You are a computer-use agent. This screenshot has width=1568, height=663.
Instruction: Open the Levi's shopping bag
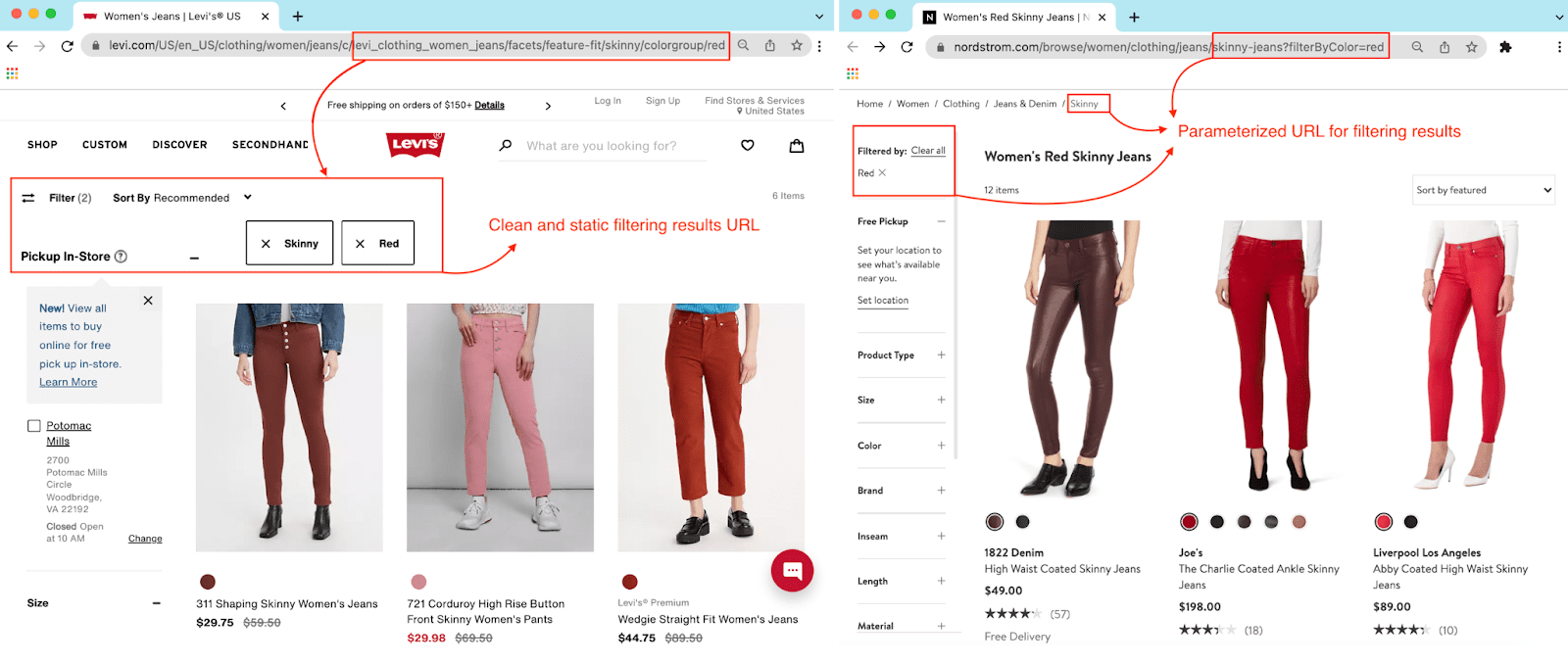tap(797, 146)
